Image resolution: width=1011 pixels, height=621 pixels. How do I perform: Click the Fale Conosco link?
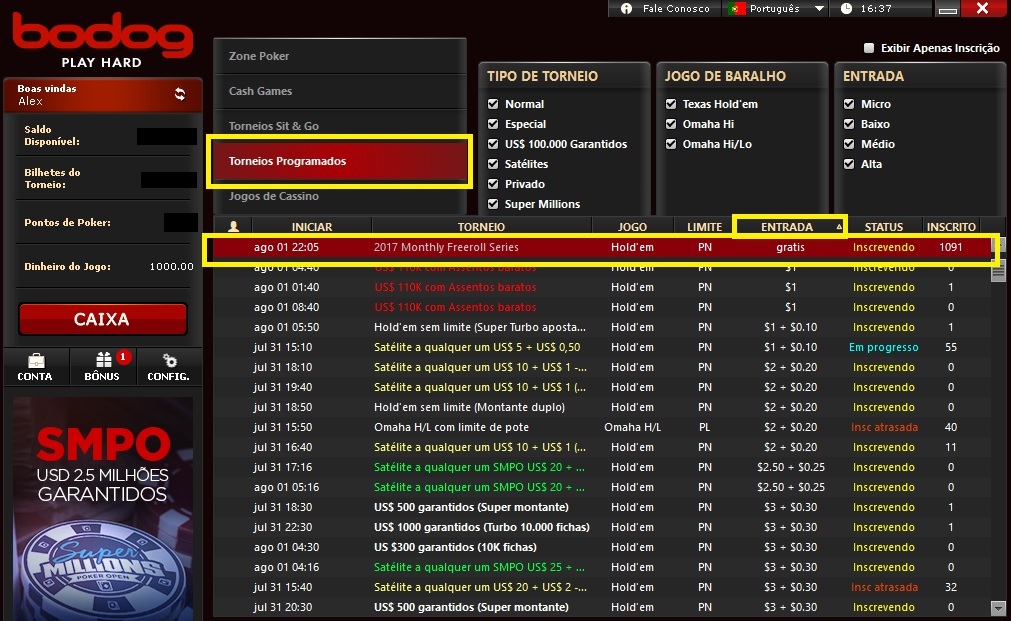(676, 8)
